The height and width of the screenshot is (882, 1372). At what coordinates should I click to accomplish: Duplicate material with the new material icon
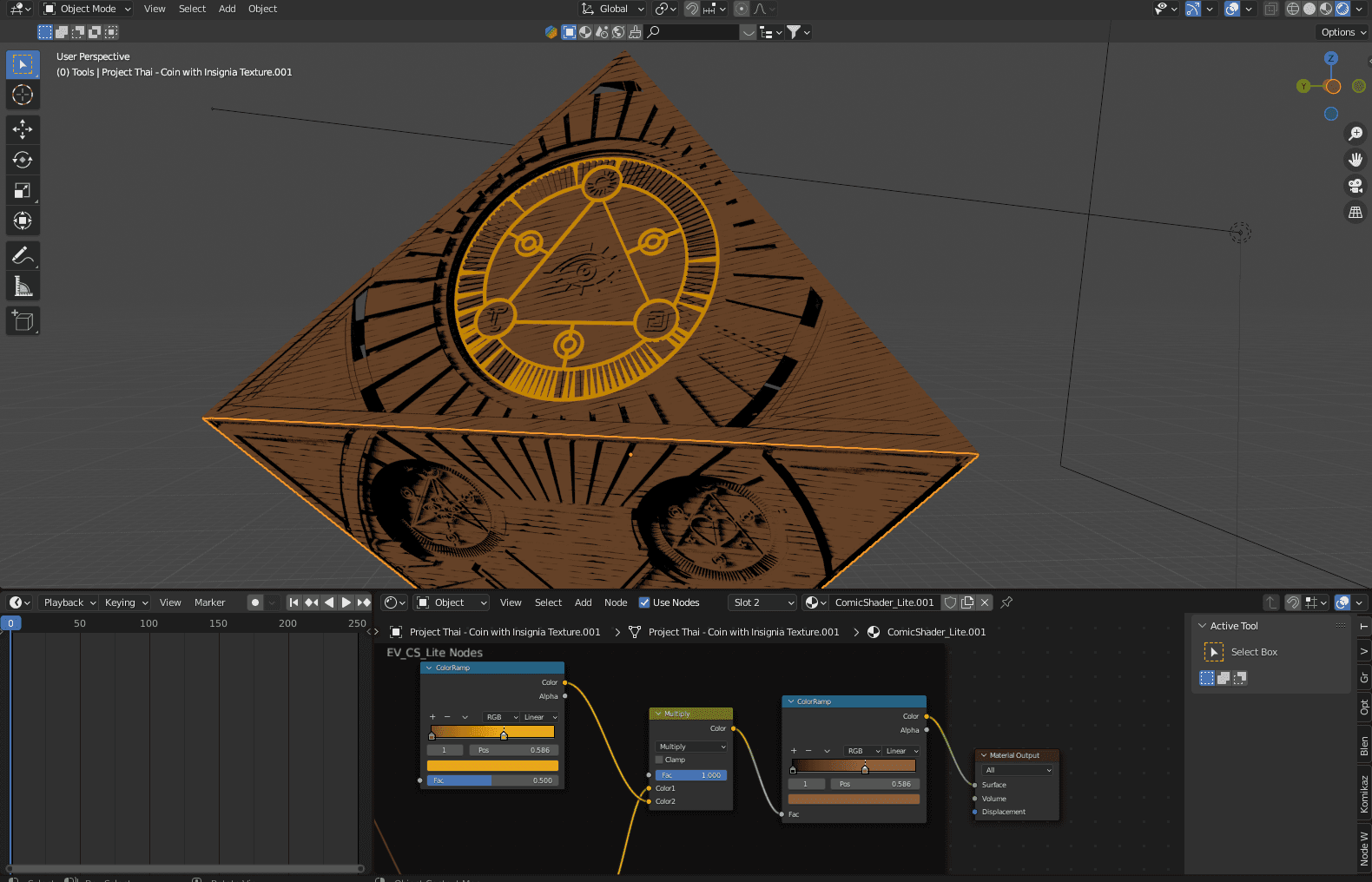coord(967,602)
